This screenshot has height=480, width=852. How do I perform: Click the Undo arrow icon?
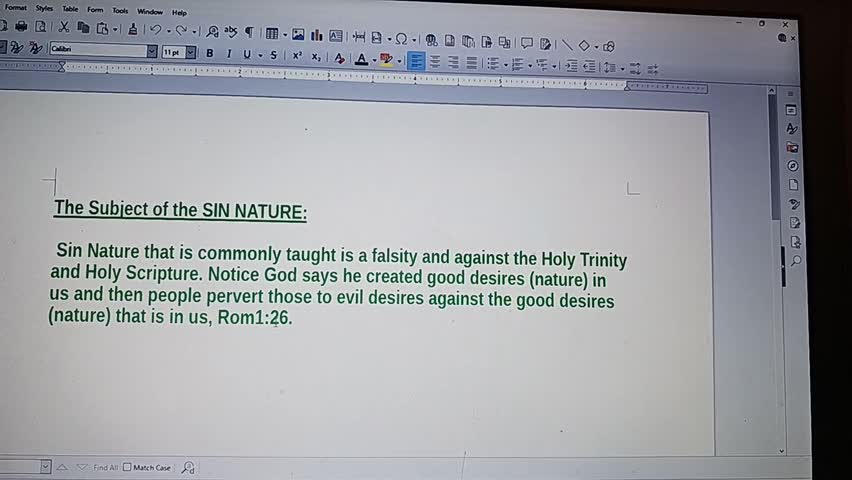[156, 30]
